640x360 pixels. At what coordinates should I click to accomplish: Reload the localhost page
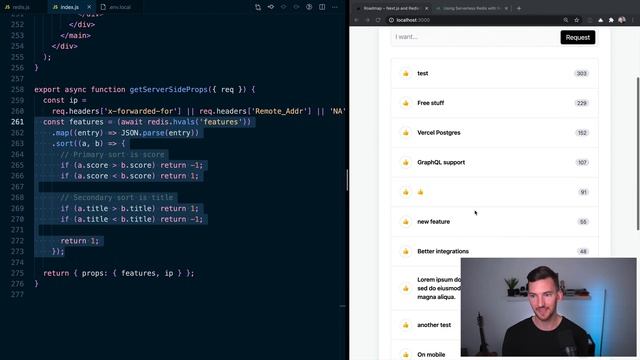point(378,20)
